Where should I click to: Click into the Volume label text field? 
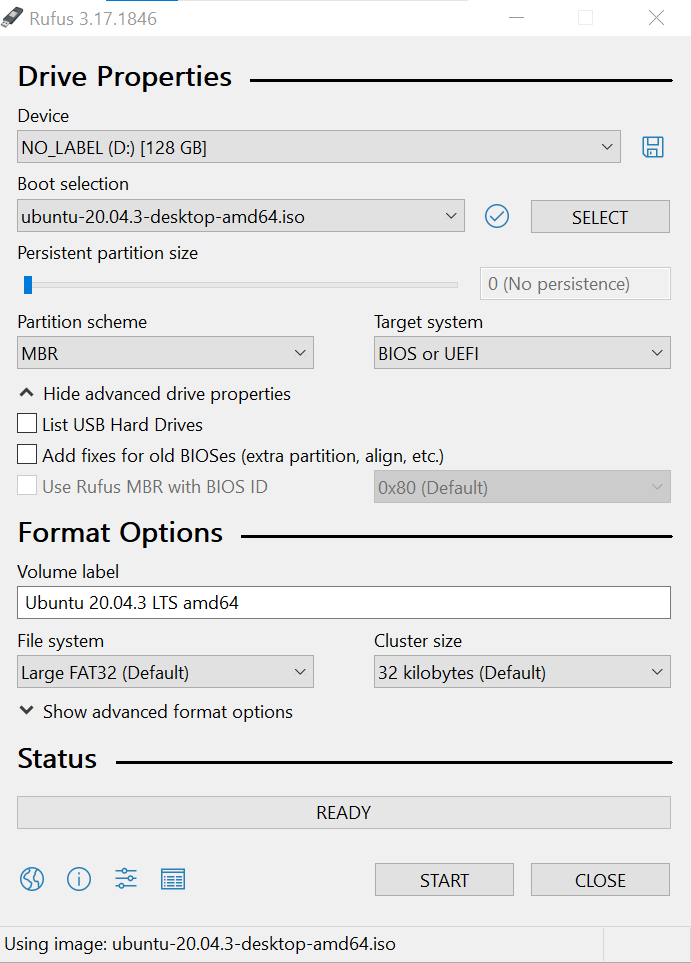click(x=344, y=602)
